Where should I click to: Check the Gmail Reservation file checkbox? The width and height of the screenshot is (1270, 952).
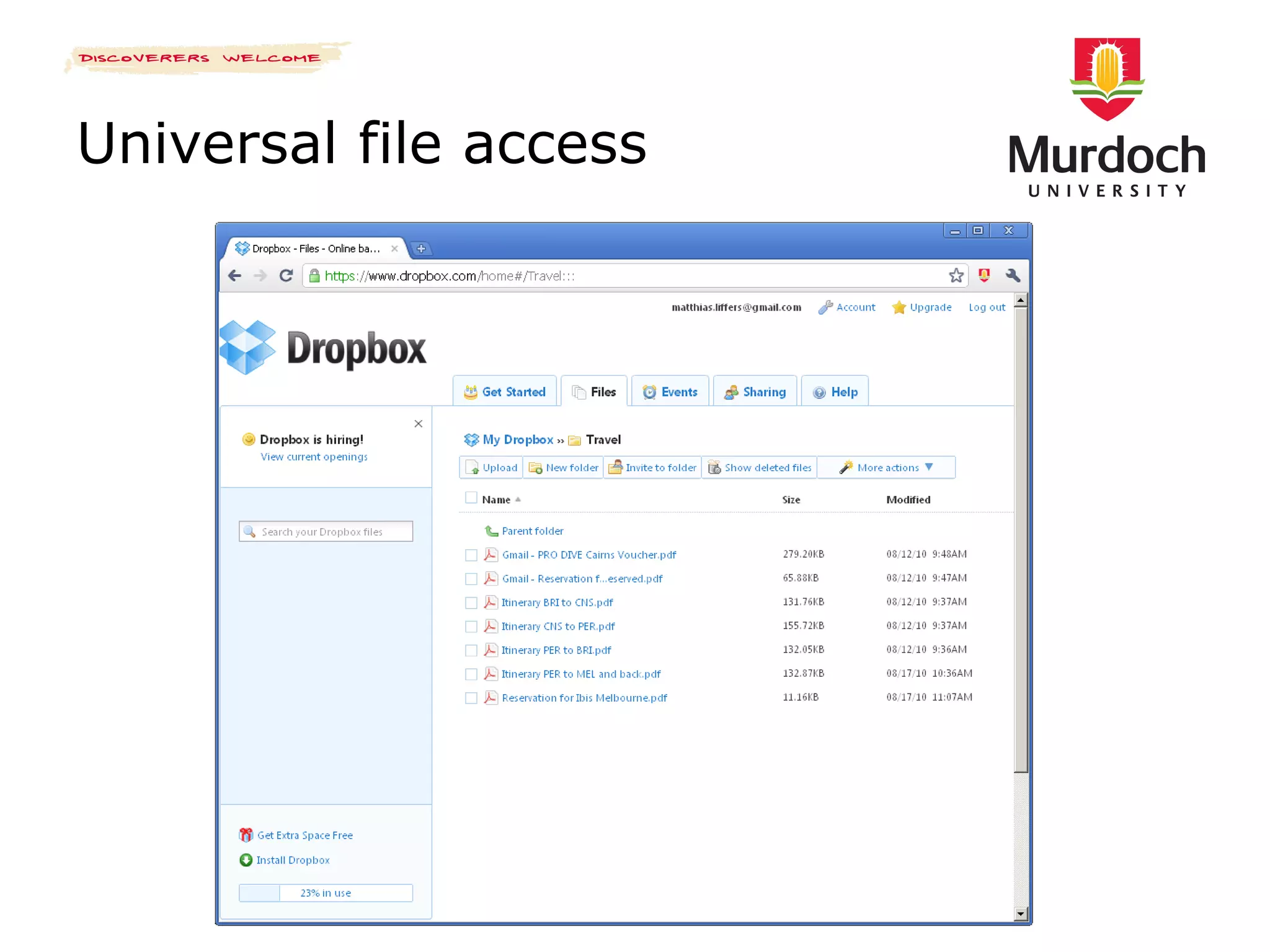pyautogui.click(x=471, y=579)
